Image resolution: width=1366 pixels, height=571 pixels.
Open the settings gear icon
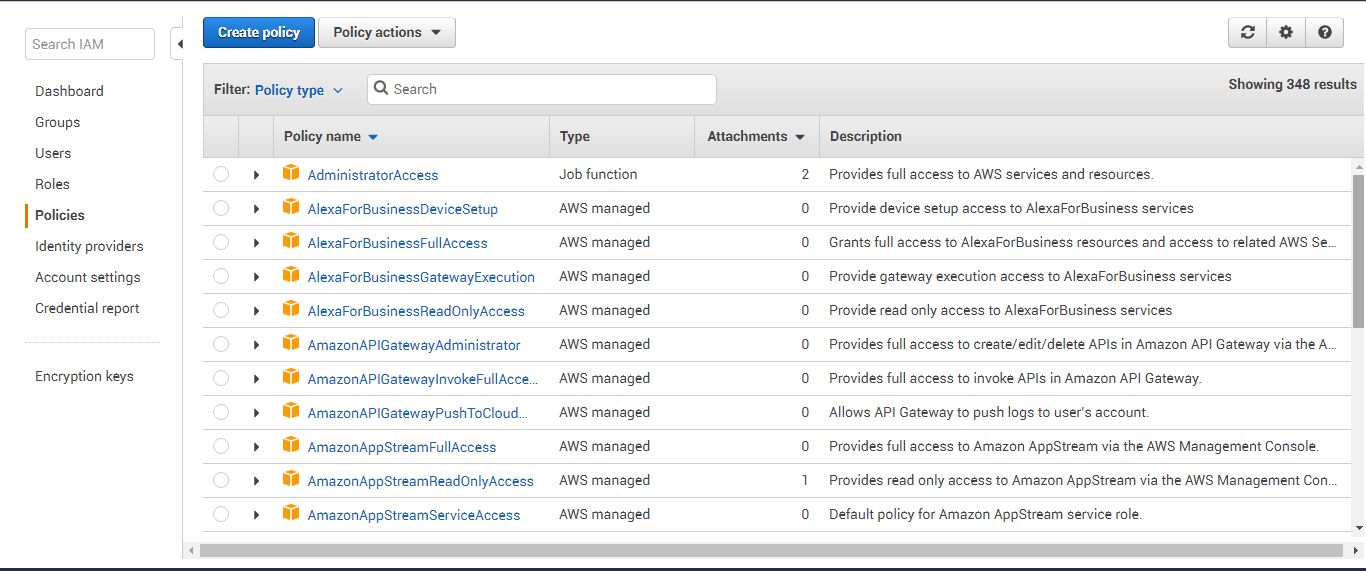pos(1285,32)
